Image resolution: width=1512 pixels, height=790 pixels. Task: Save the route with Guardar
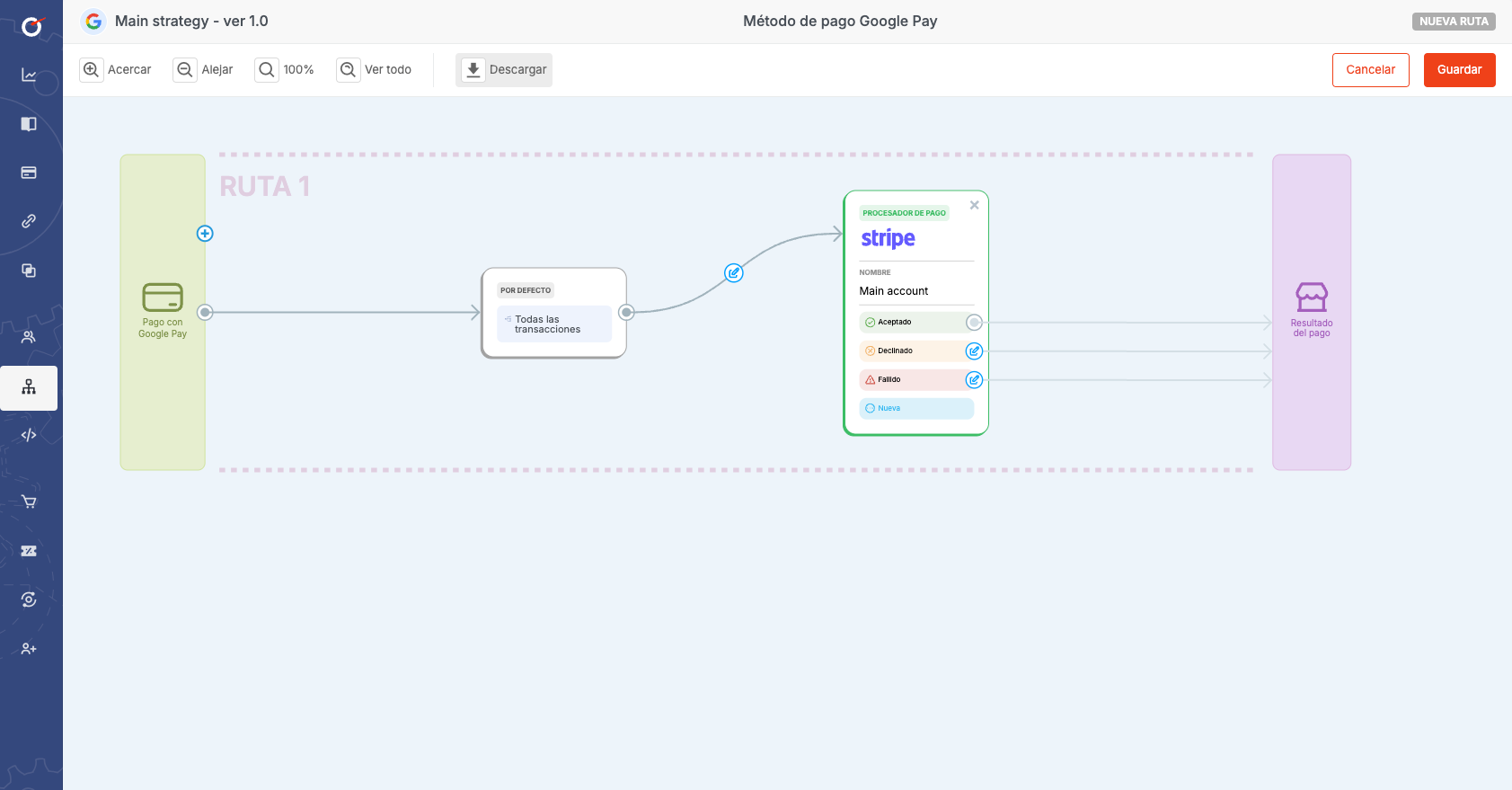(x=1459, y=69)
